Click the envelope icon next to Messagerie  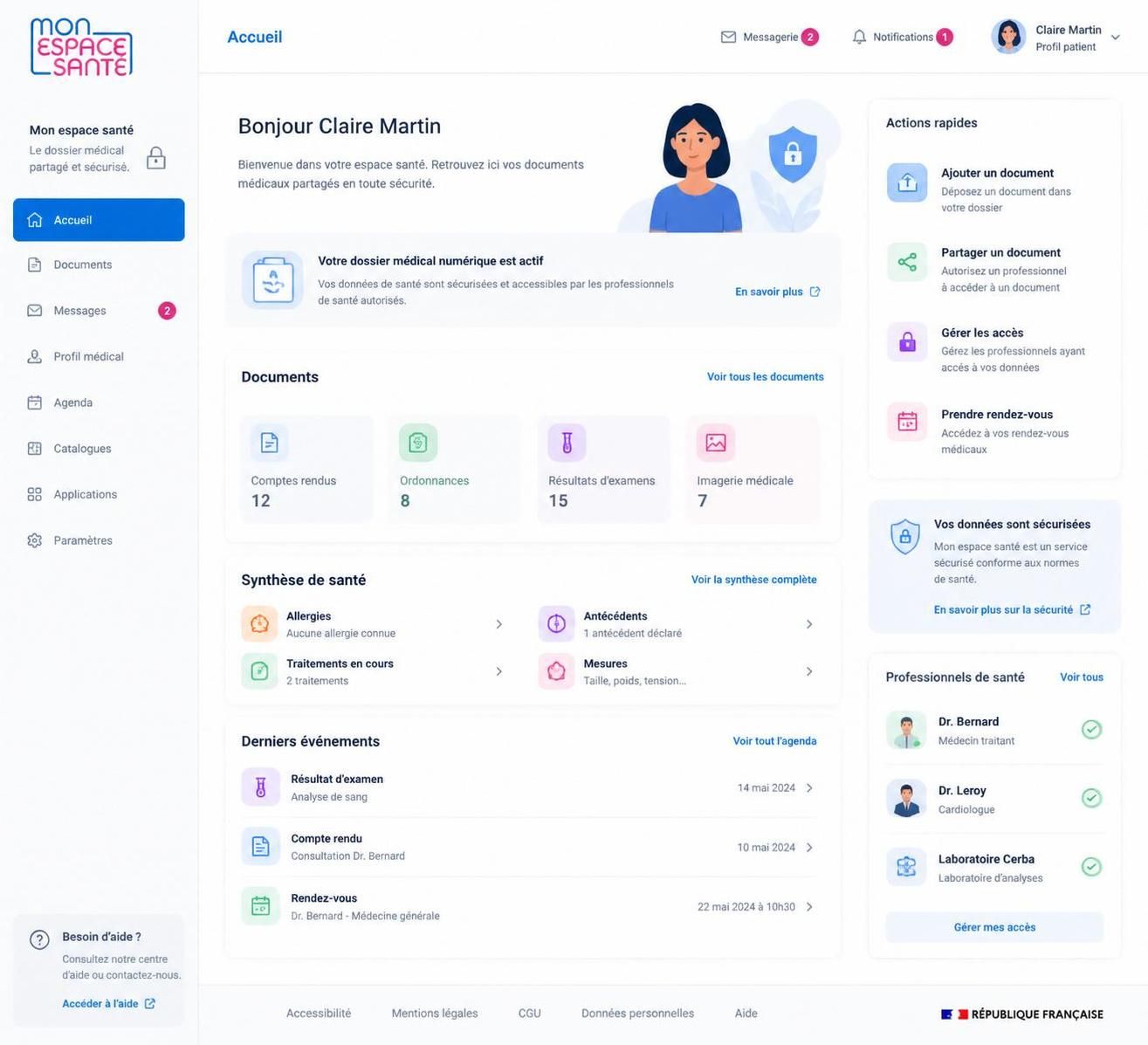coord(728,37)
